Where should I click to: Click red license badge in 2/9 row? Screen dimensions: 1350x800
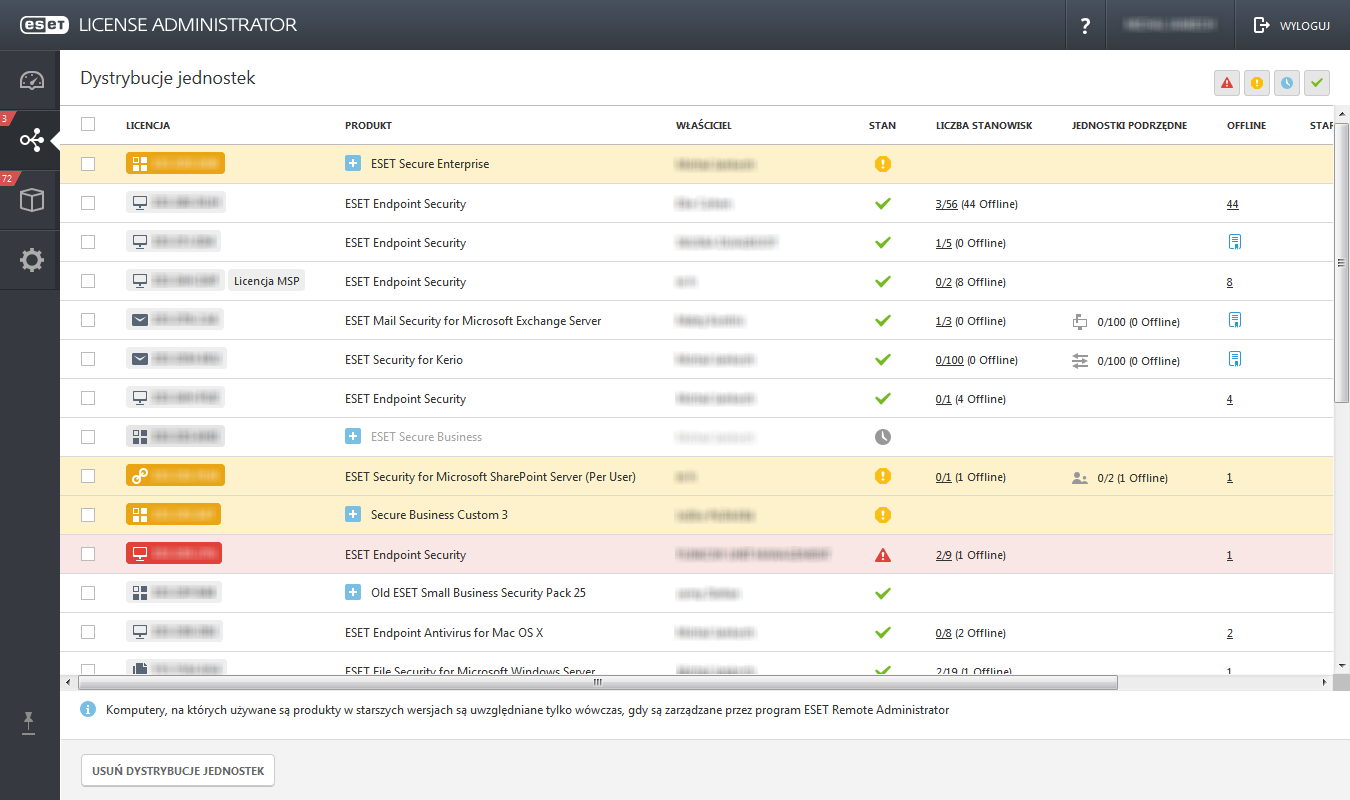point(174,554)
